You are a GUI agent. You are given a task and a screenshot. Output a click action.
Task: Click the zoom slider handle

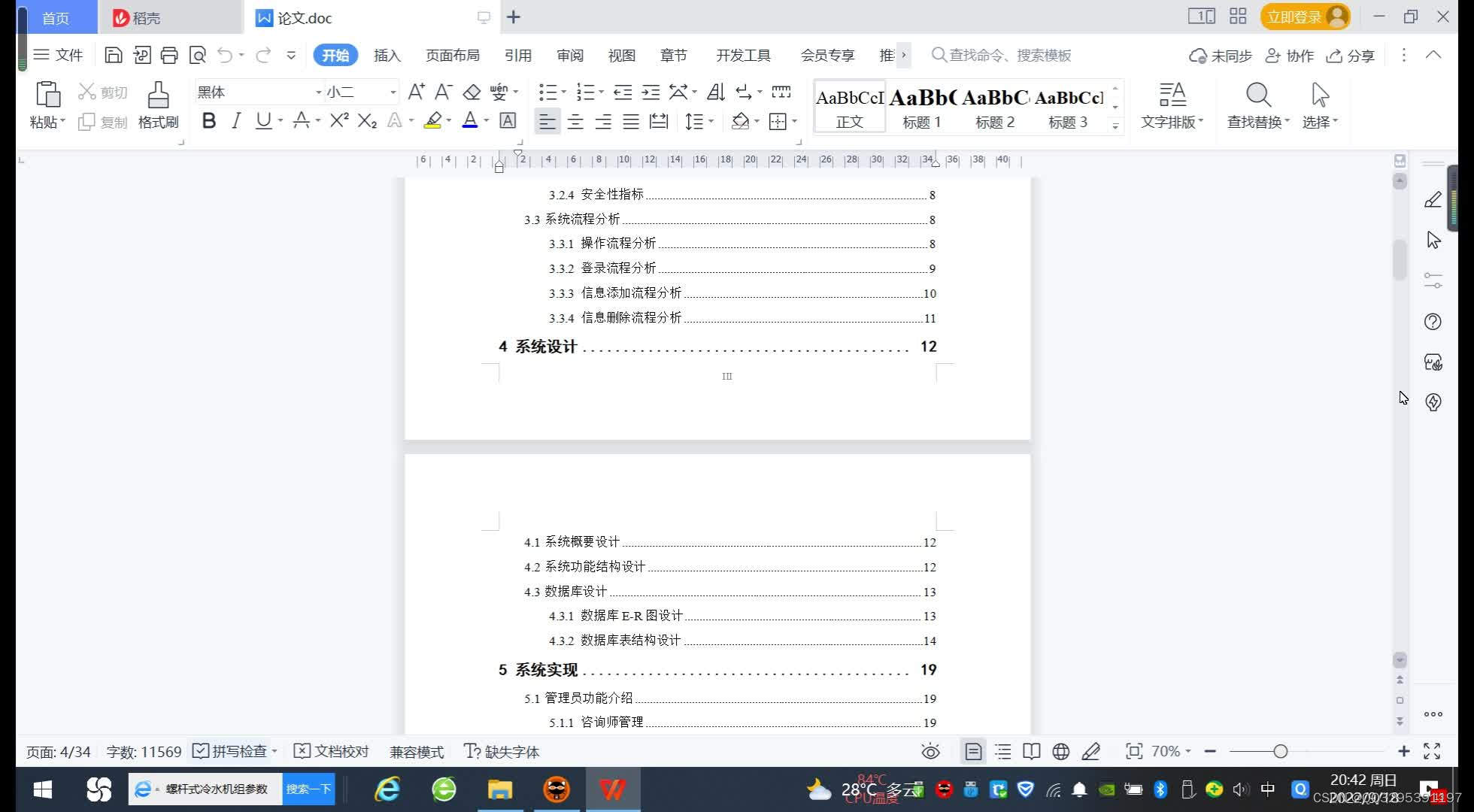(1280, 751)
